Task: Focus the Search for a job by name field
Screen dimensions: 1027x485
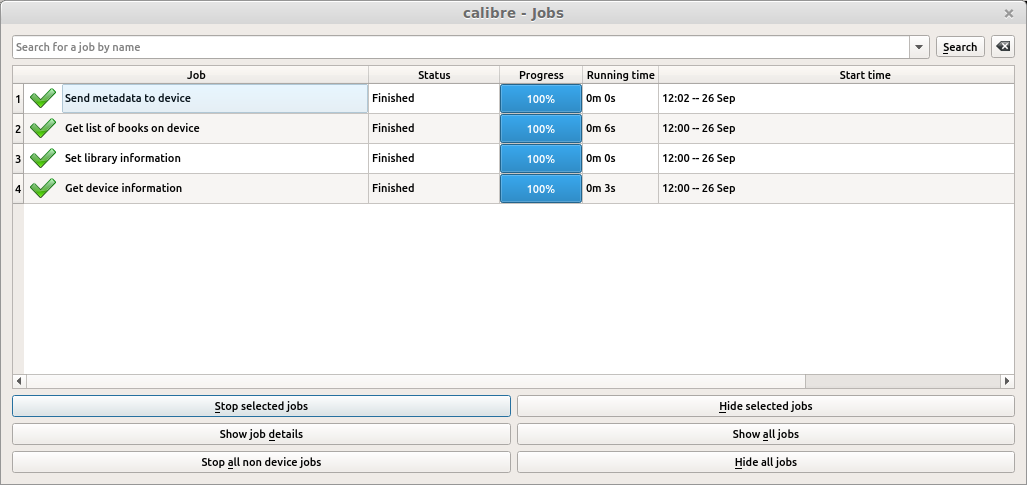Action: point(460,47)
